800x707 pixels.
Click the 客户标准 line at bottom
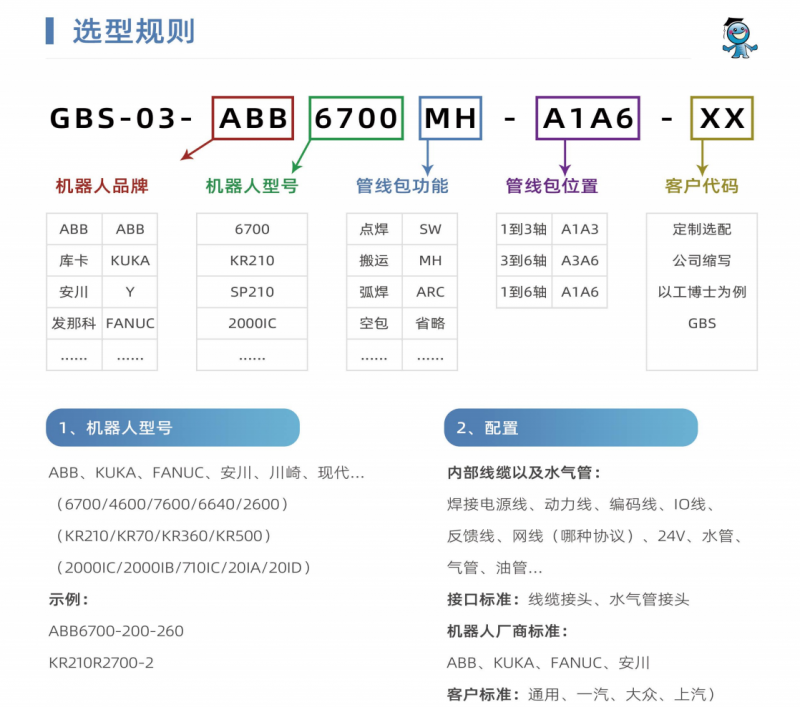pos(581,694)
